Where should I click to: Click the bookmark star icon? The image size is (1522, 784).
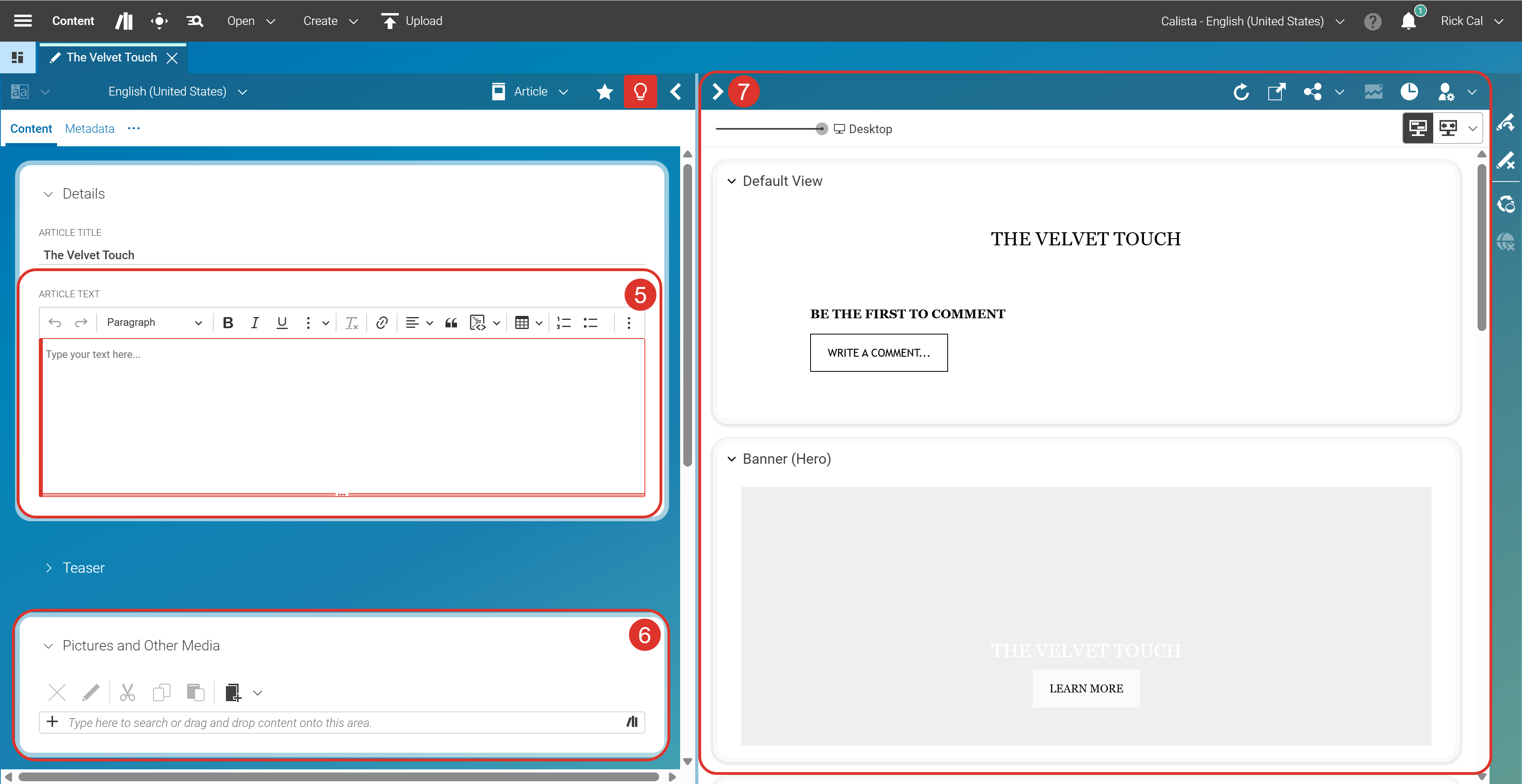pos(604,92)
